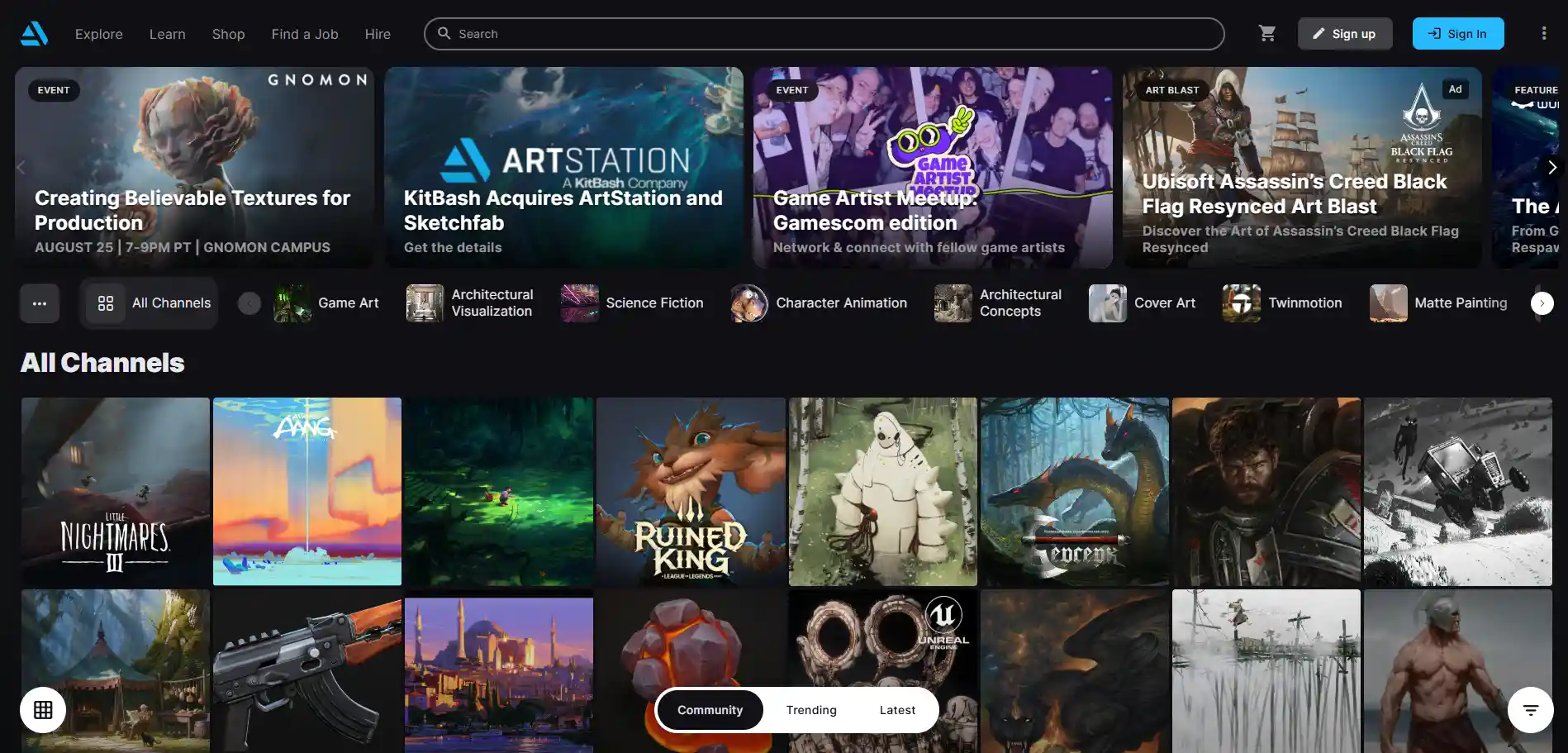Open the snowy tractor chase artwork
This screenshot has height=753, width=1568.
1458,492
